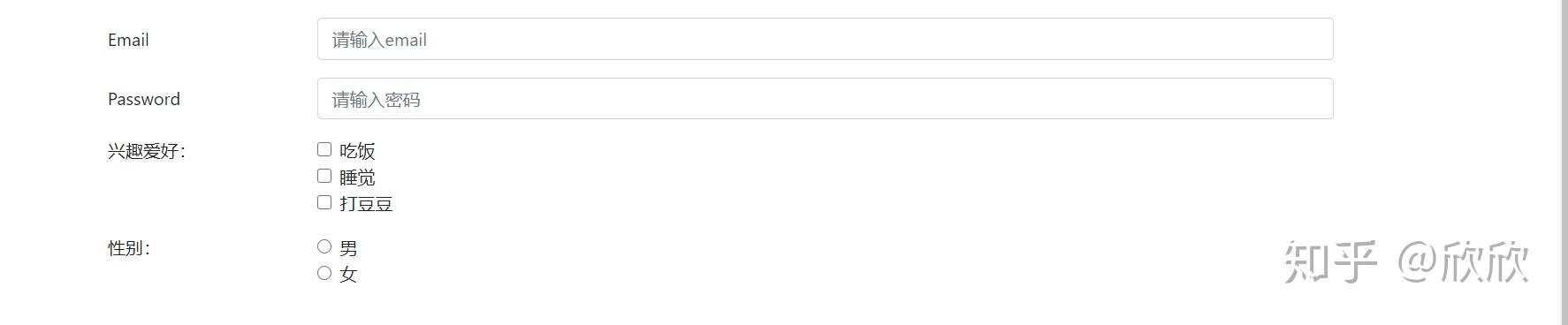Click the 睡觉 label text
Image resolution: width=1568 pixels, height=325 pixels.
[357, 178]
